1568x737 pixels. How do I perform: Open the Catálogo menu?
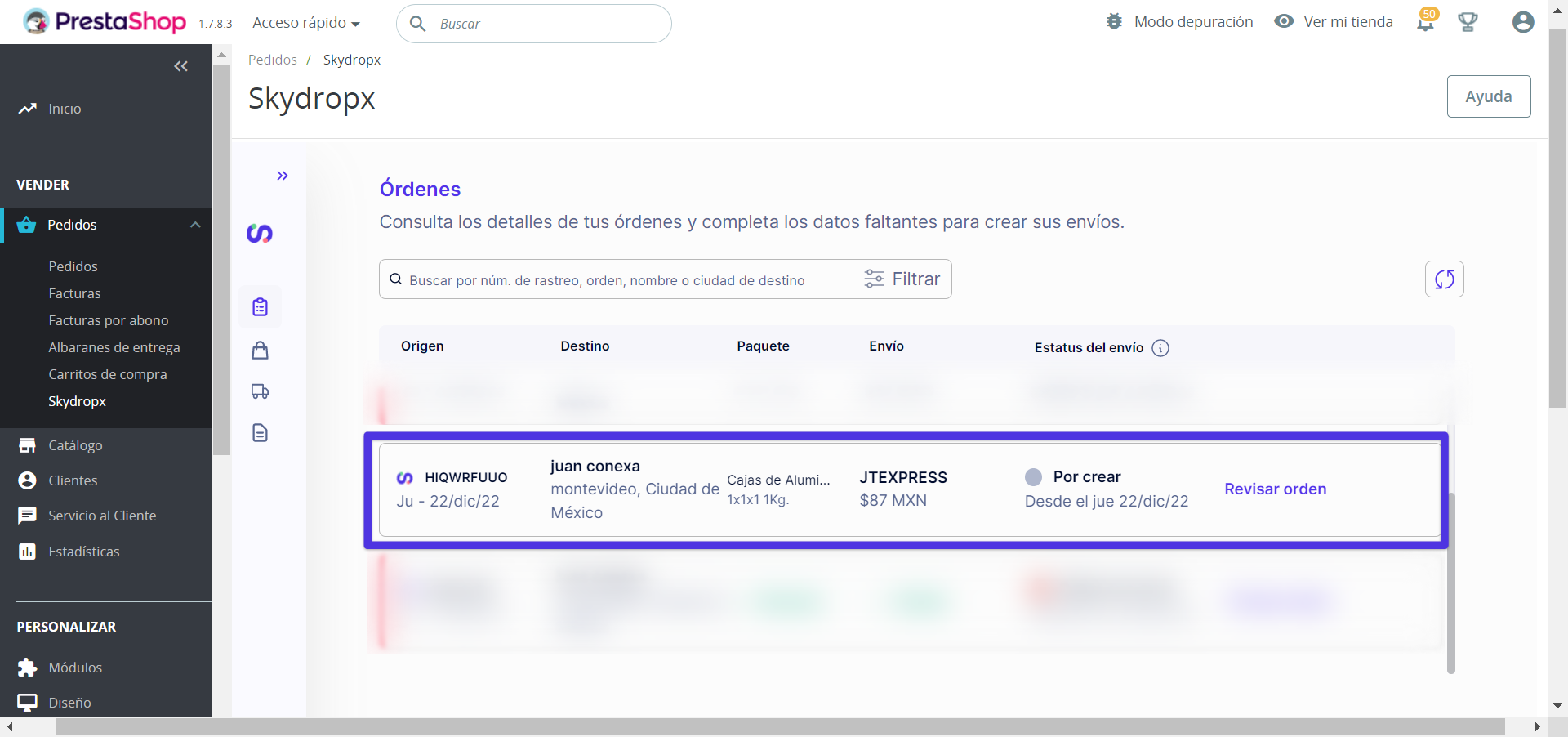[75, 445]
